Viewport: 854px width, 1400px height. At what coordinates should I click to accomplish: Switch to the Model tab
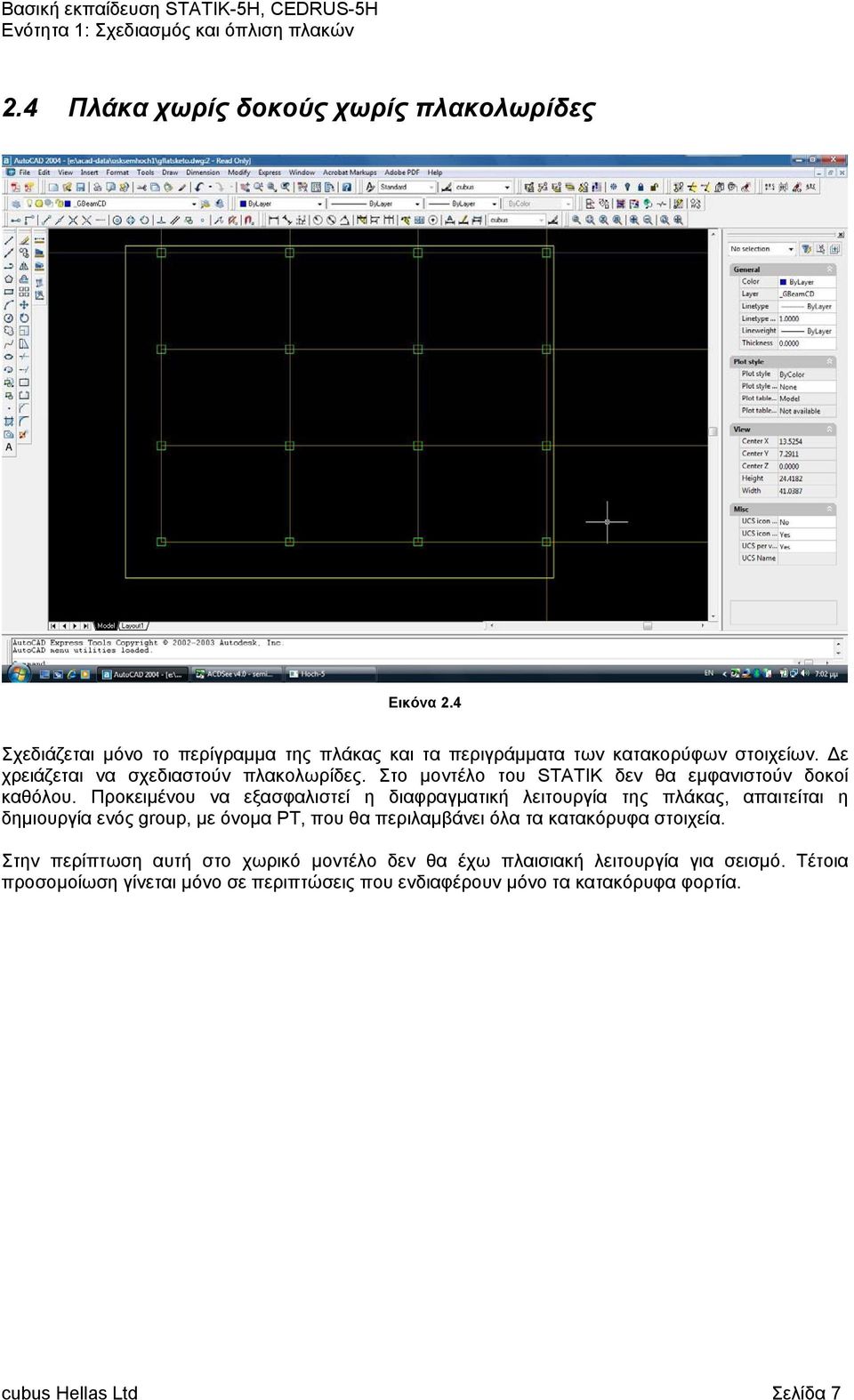tap(106, 626)
